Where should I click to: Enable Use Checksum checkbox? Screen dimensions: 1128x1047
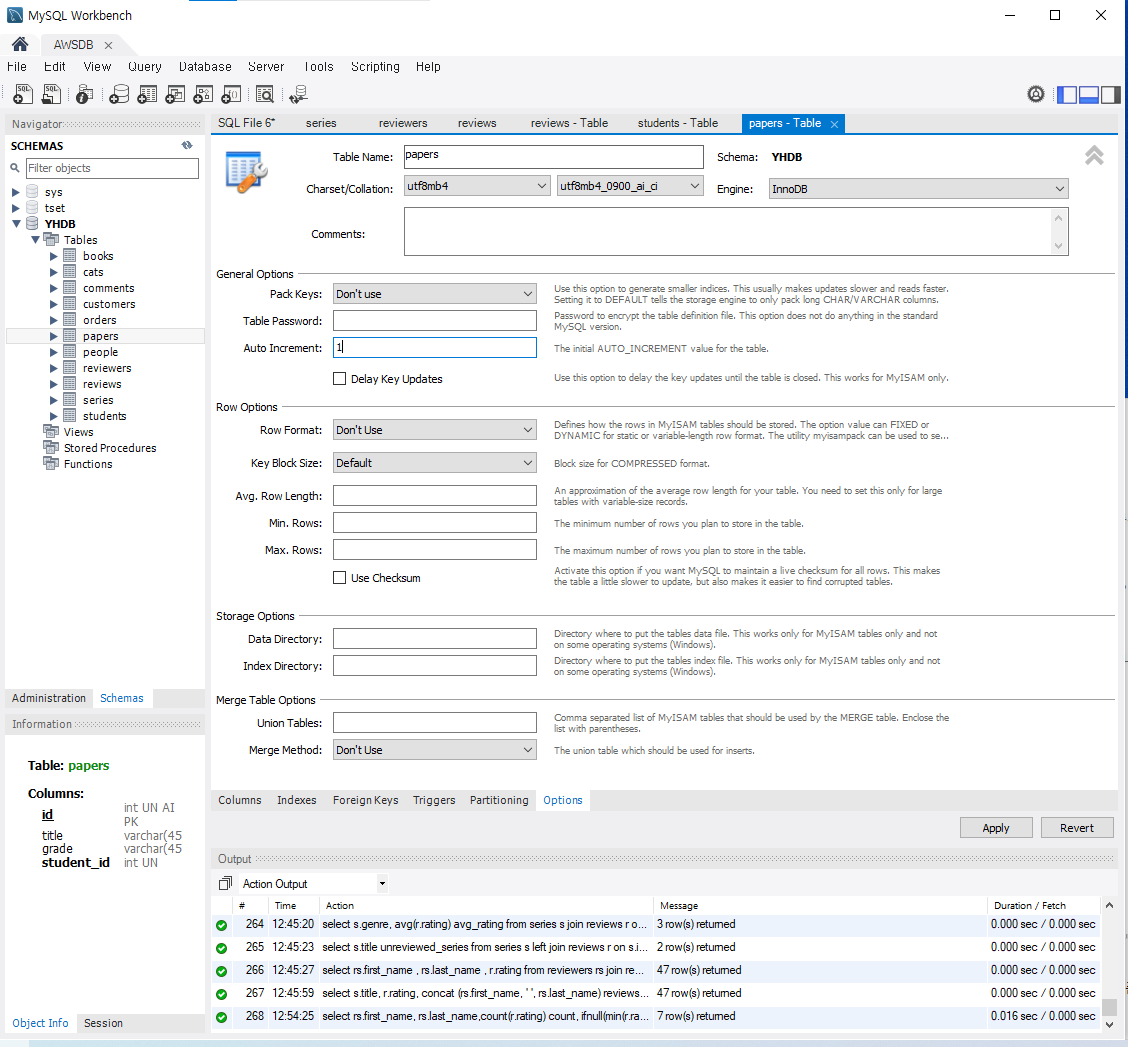click(340, 577)
